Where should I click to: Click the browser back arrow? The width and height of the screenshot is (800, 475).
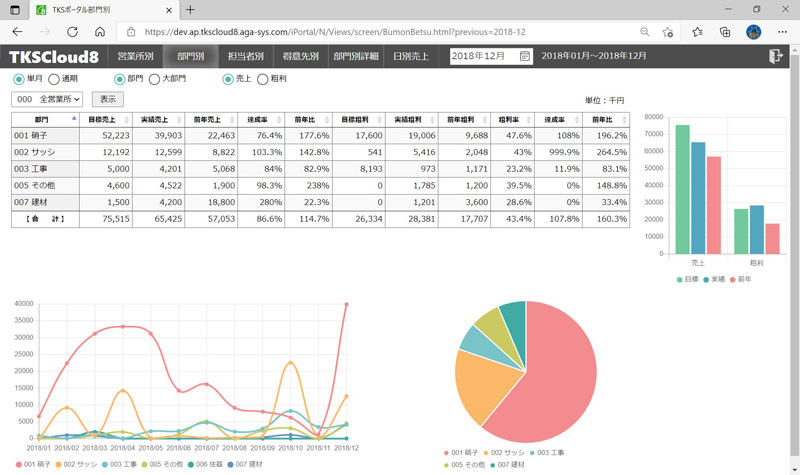click(17, 32)
